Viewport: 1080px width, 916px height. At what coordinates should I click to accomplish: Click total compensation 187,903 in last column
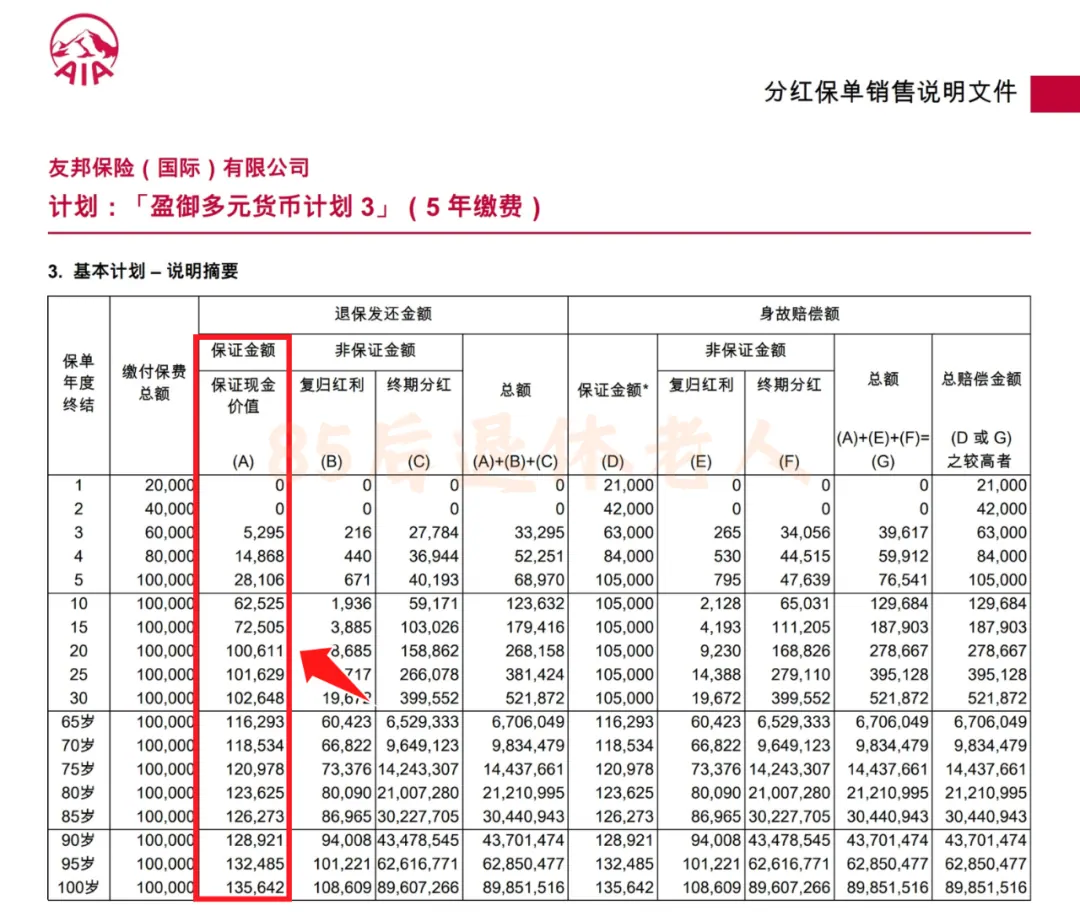click(x=997, y=627)
